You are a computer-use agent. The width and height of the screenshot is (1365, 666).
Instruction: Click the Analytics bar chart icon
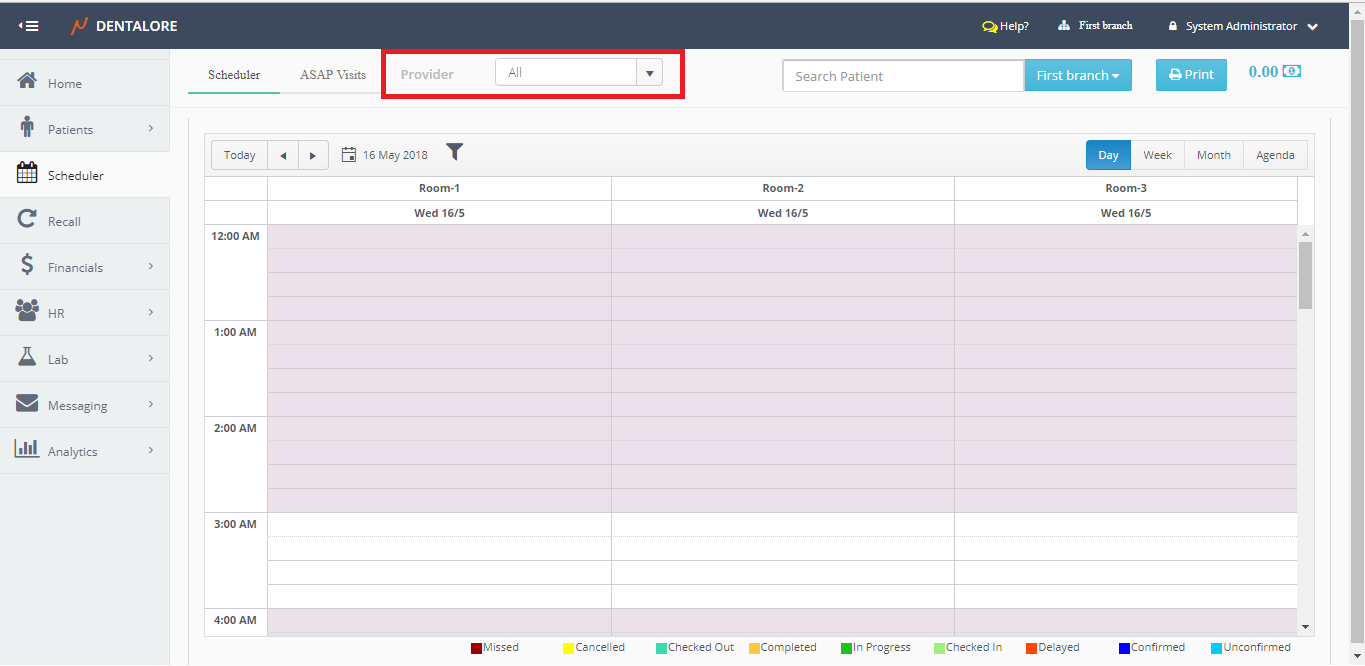coord(28,449)
